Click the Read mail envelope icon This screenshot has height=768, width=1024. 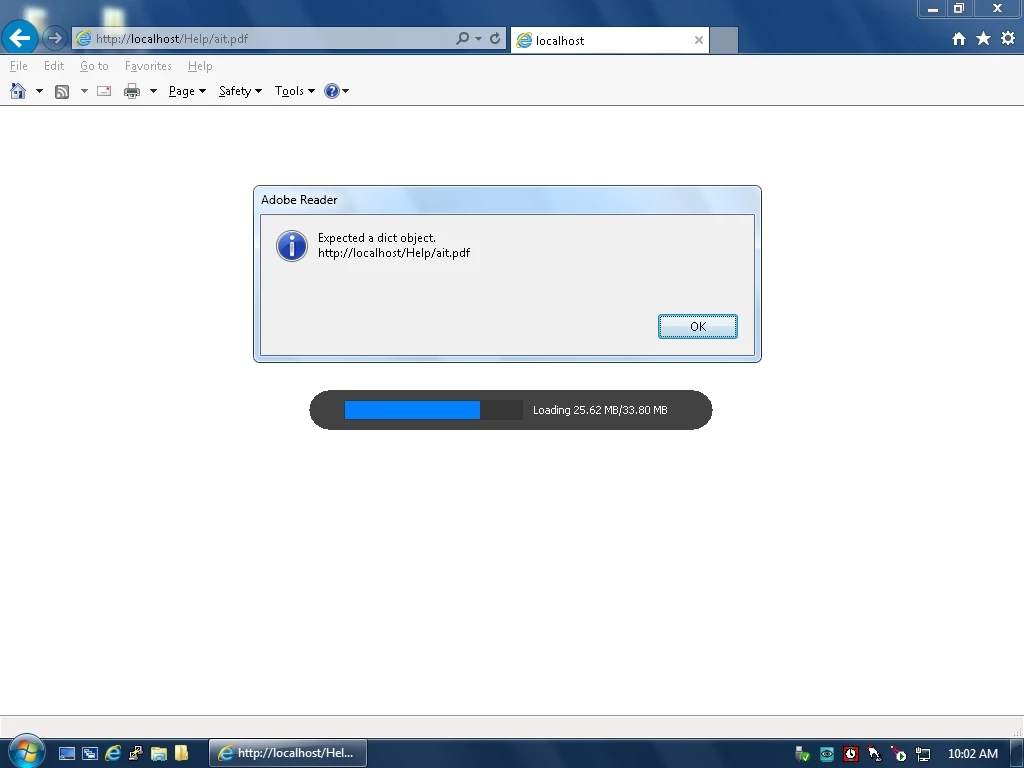[104, 91]
